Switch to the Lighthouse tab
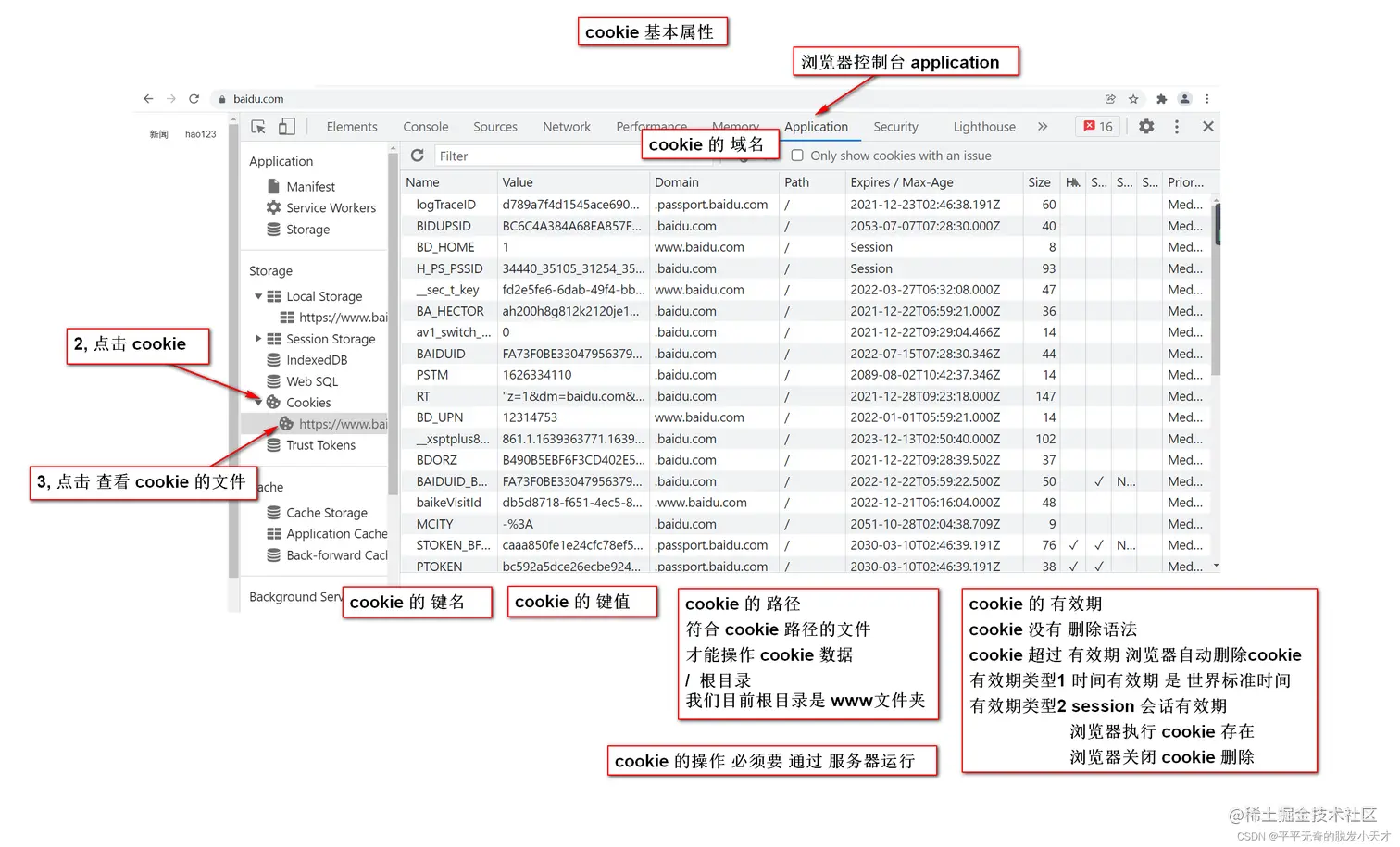Screen dimensions: 1400x847 (x=984, y=127)
